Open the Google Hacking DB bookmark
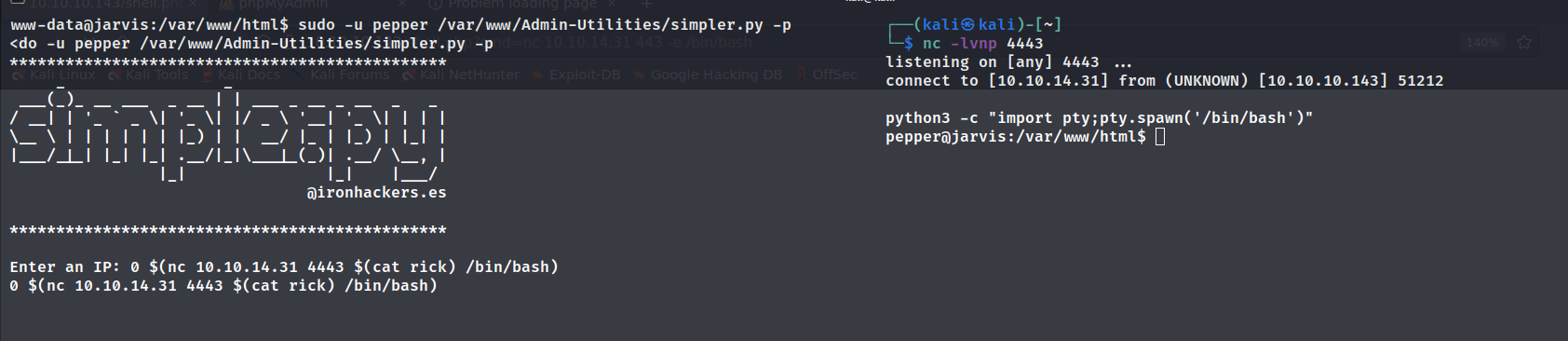This screenshot has width=1568, height=341. point(709,75)
